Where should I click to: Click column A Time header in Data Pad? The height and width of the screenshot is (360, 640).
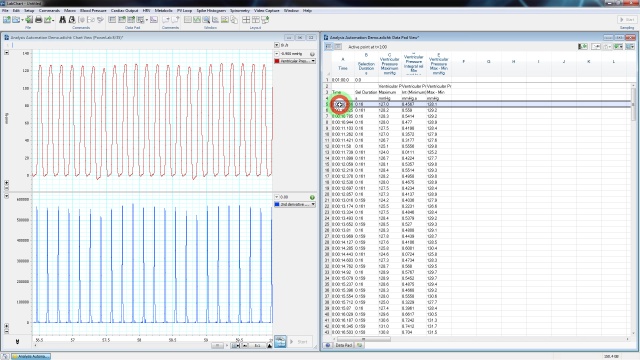(342, 64)
